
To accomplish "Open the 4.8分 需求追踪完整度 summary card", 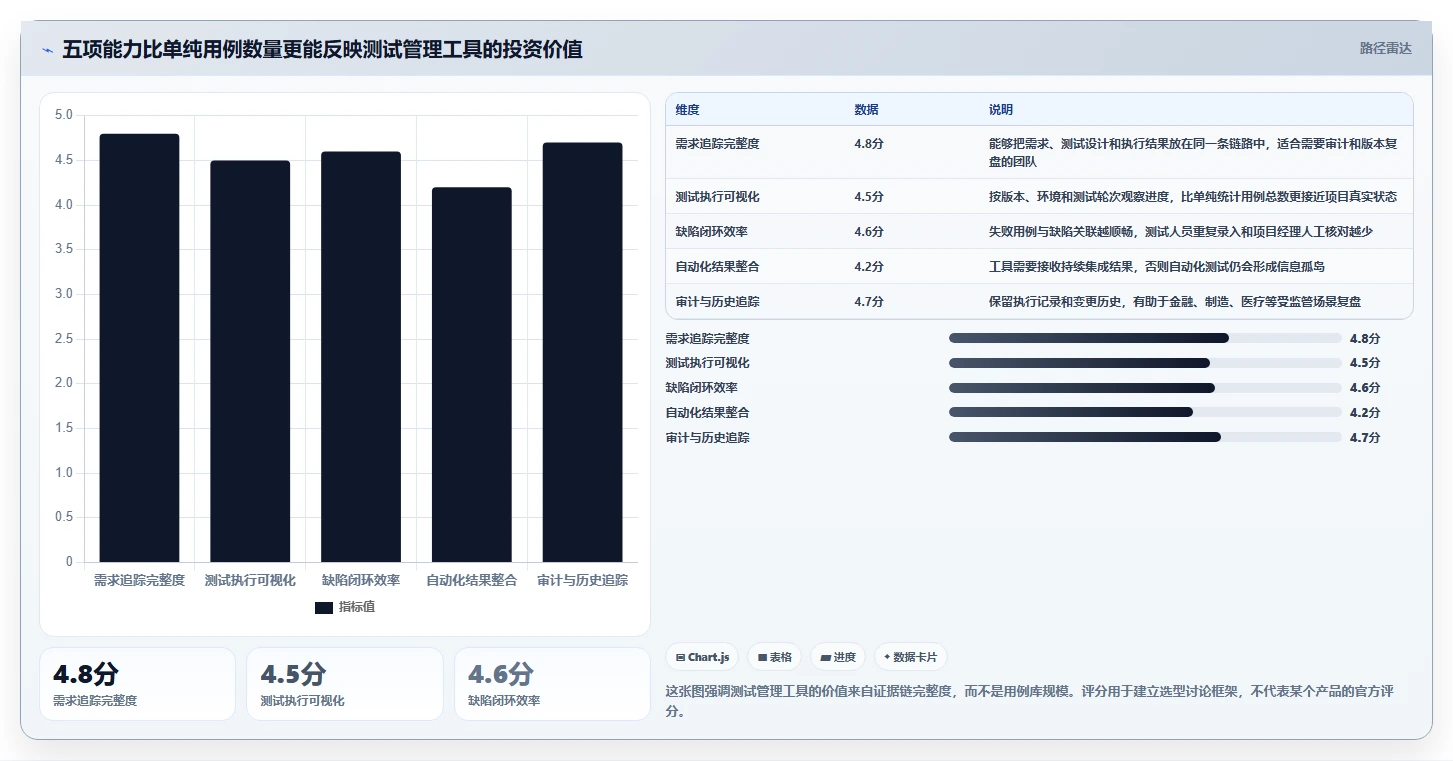I will click(138, 684).
